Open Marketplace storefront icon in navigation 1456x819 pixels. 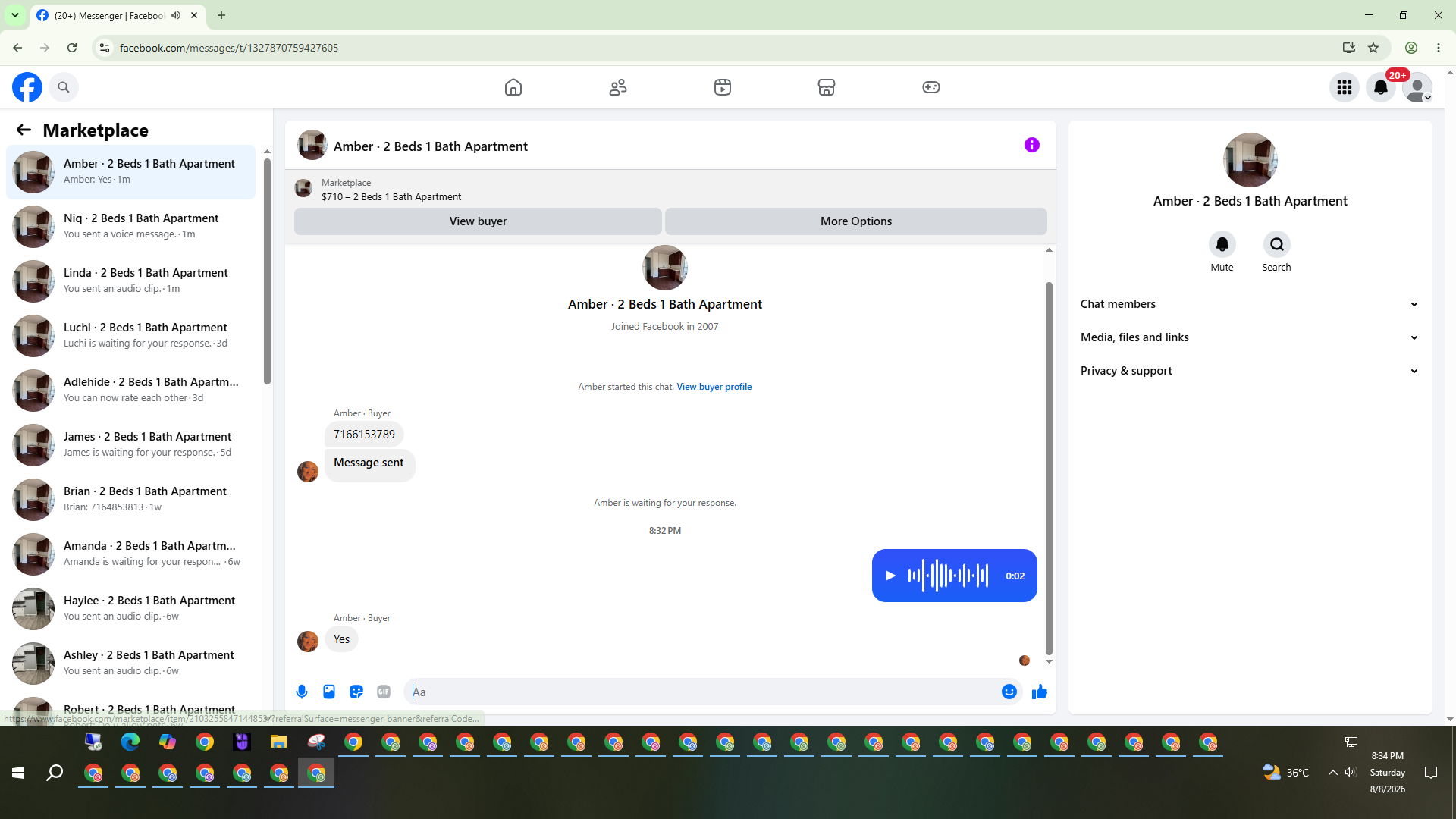point(827,87)
